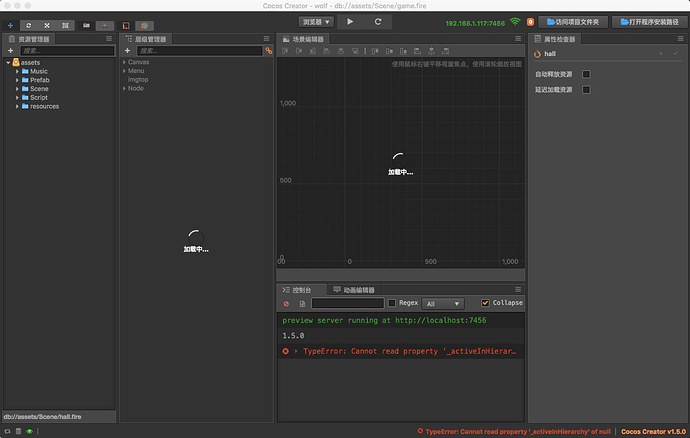The width and height of the screenshot is (690, 438).
Task: Switch to center anchor mode
Action: [x=105, y=26]
